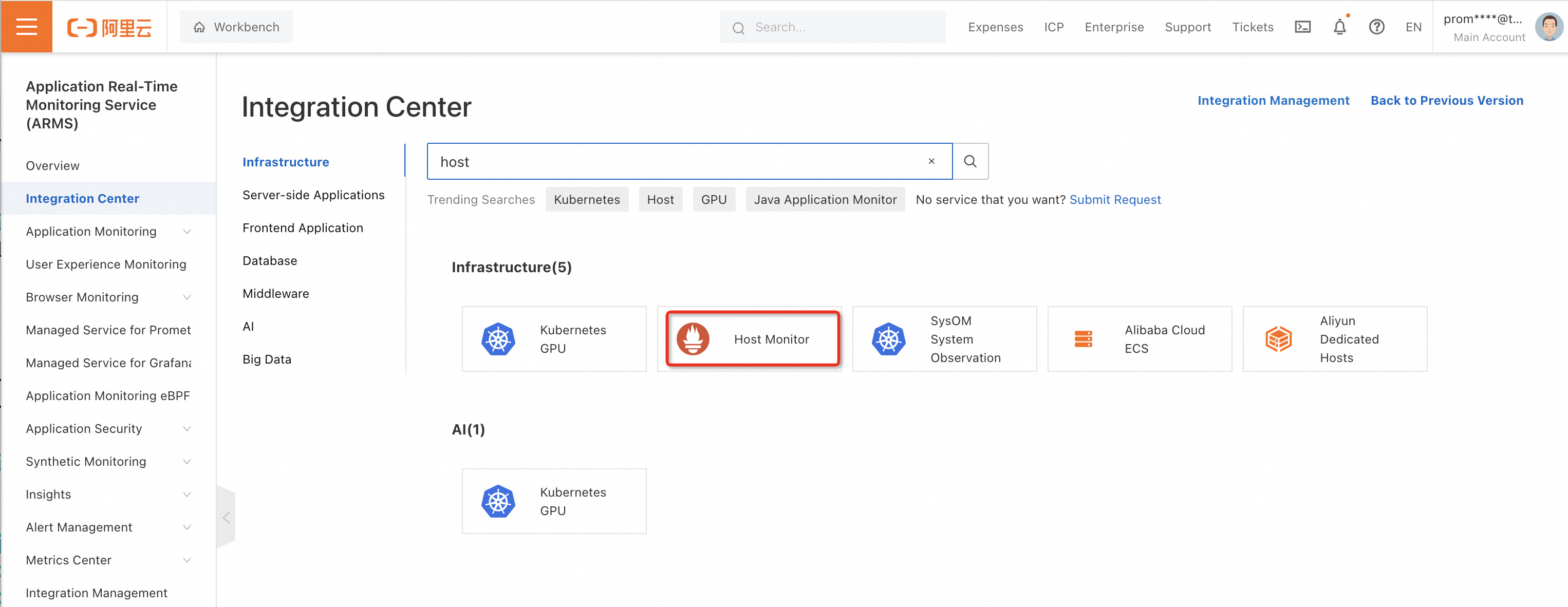Open Integration Management in the sidebar
This screenshot has height=607, width=1568.
tap(96, 593)
